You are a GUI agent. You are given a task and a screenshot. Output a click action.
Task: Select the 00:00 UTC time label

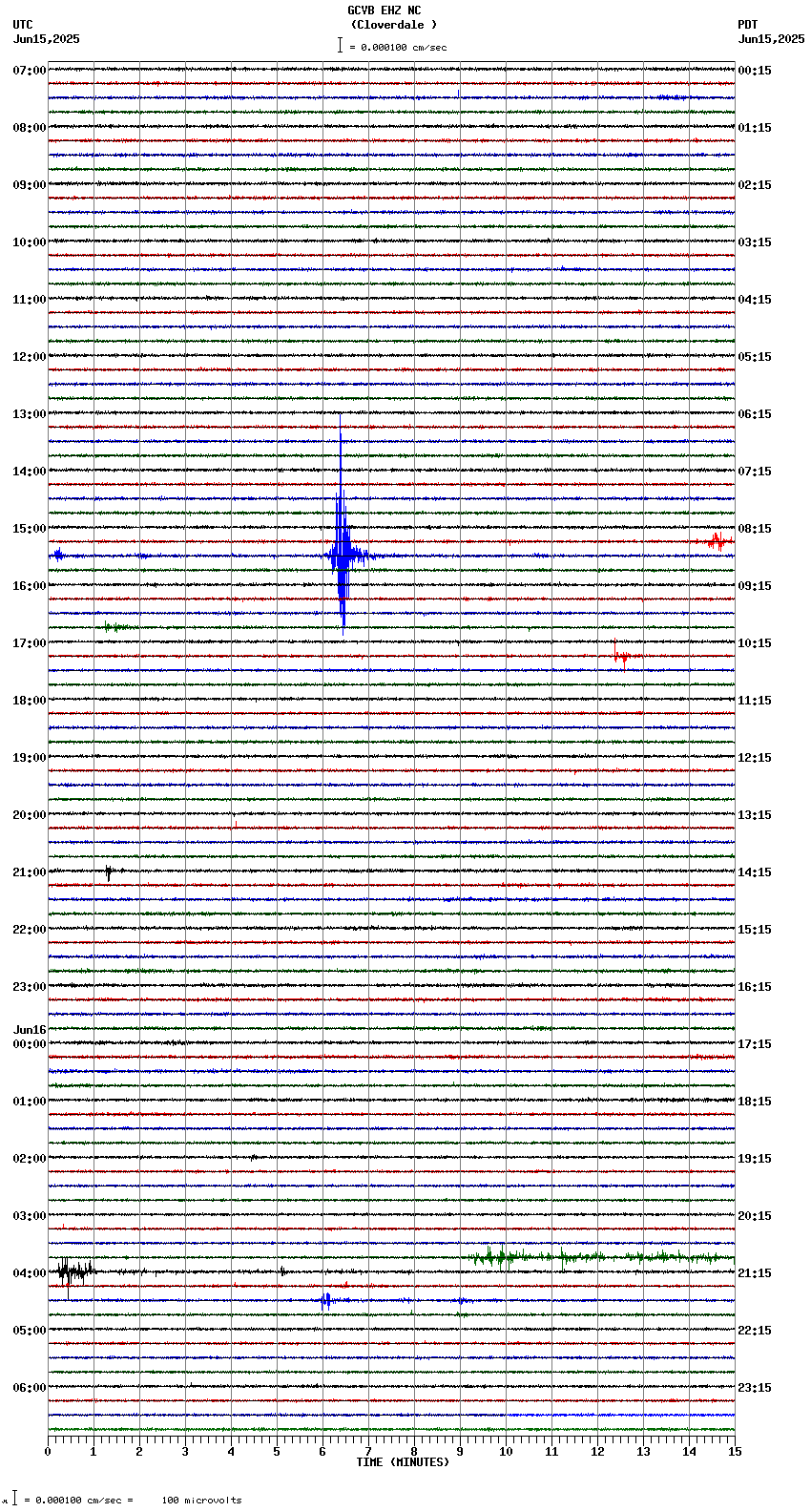coord(30,1044)
